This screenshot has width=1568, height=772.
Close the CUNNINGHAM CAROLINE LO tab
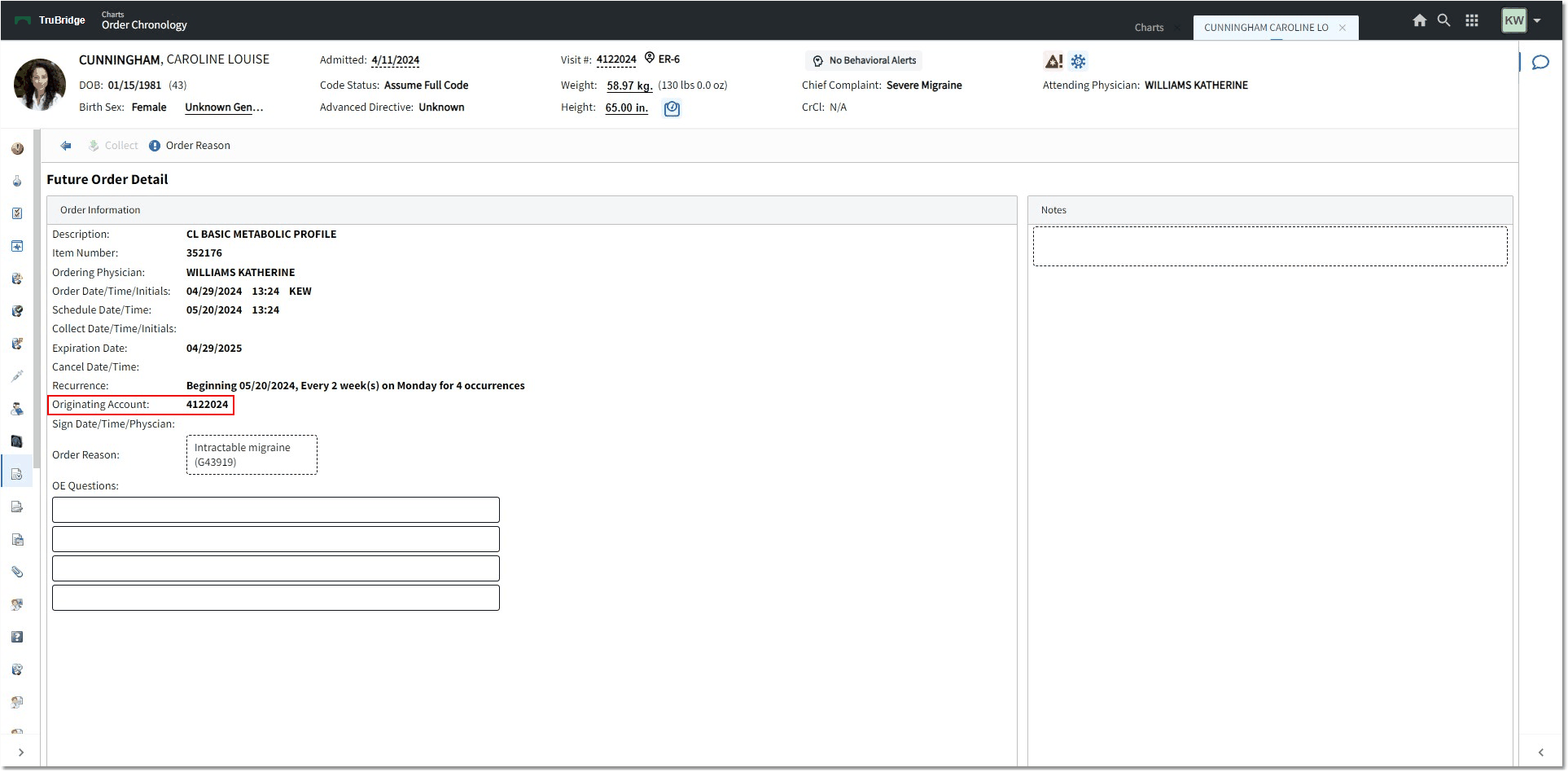coord(1342,28)
